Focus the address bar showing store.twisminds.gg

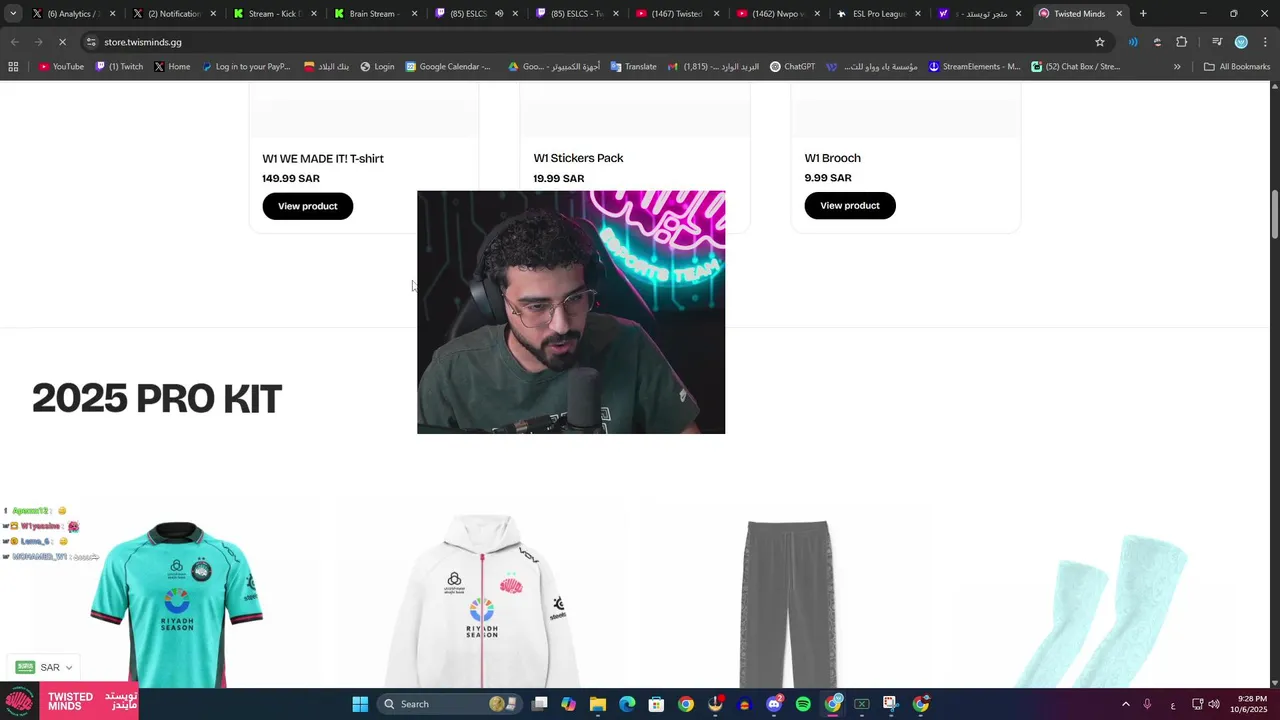tap(590, 42)
